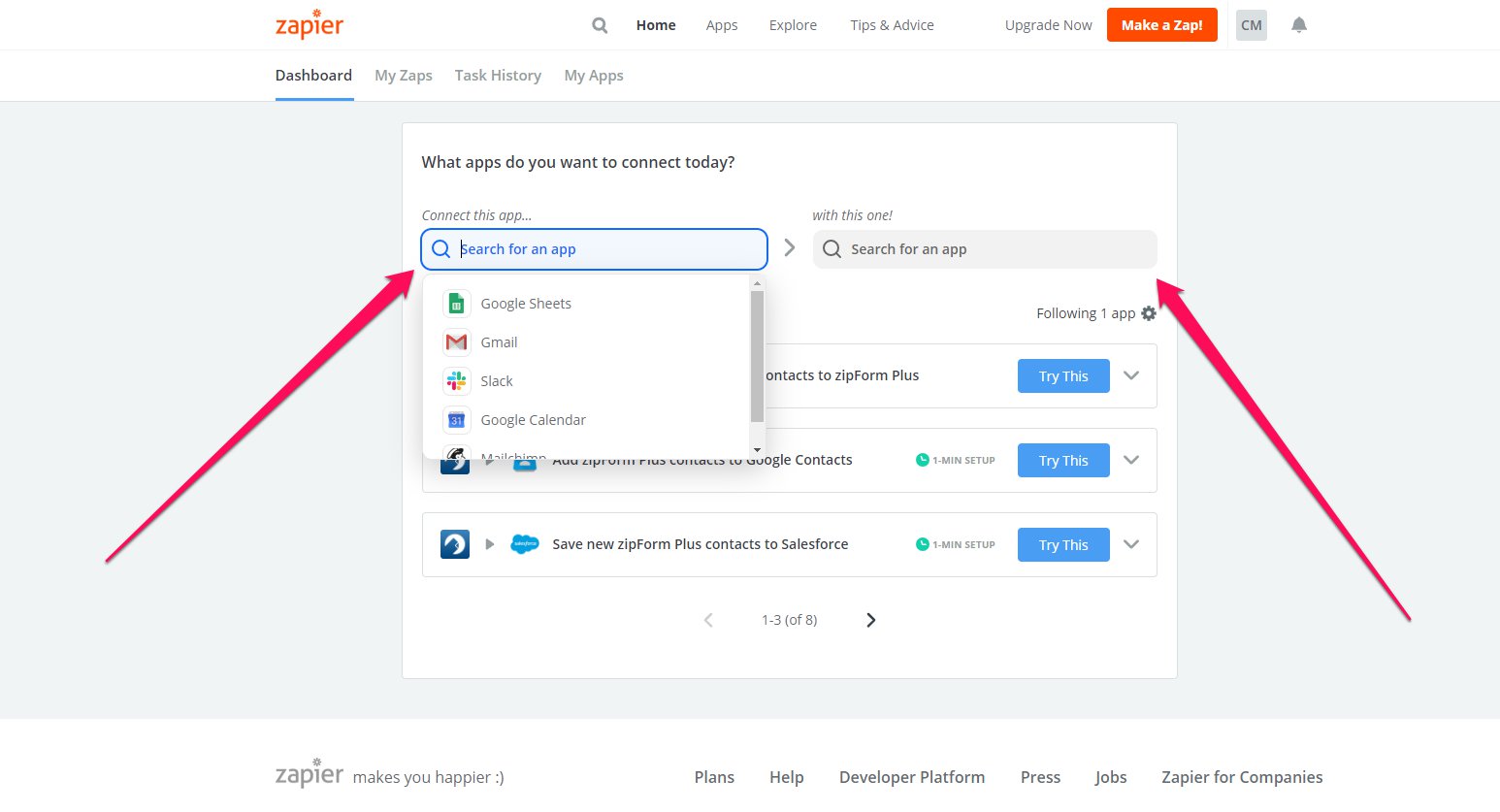
Task: Open the Dashboard tab
Action: click(313, 76)
